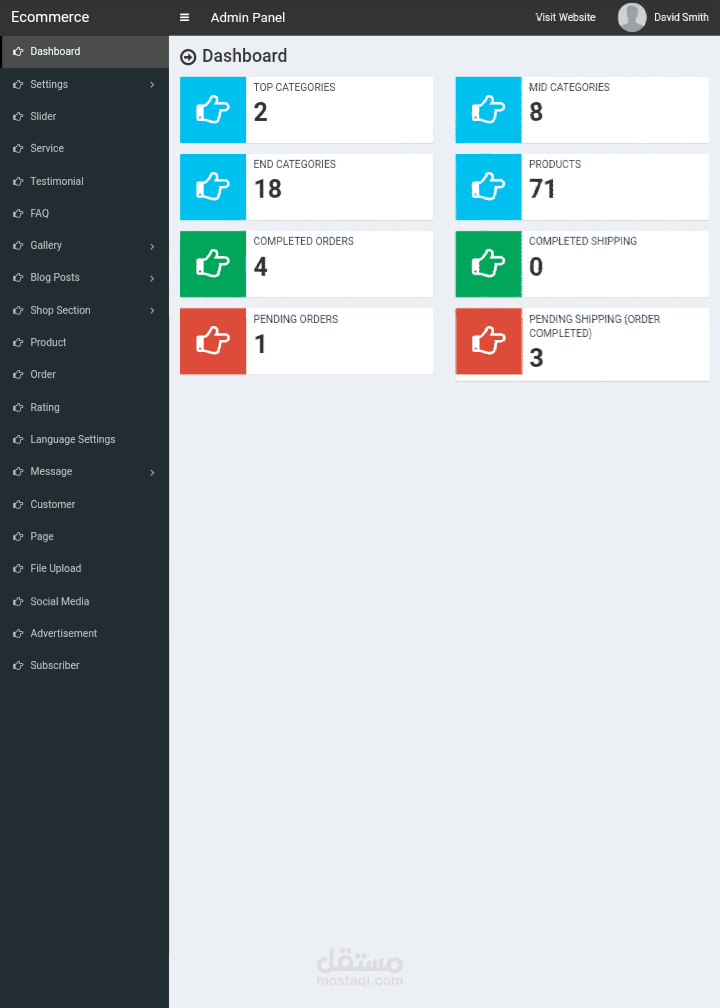Screen dimensions: 720x1008
Task: Expand the Message submenu chevron
Action: pos(152,472)
